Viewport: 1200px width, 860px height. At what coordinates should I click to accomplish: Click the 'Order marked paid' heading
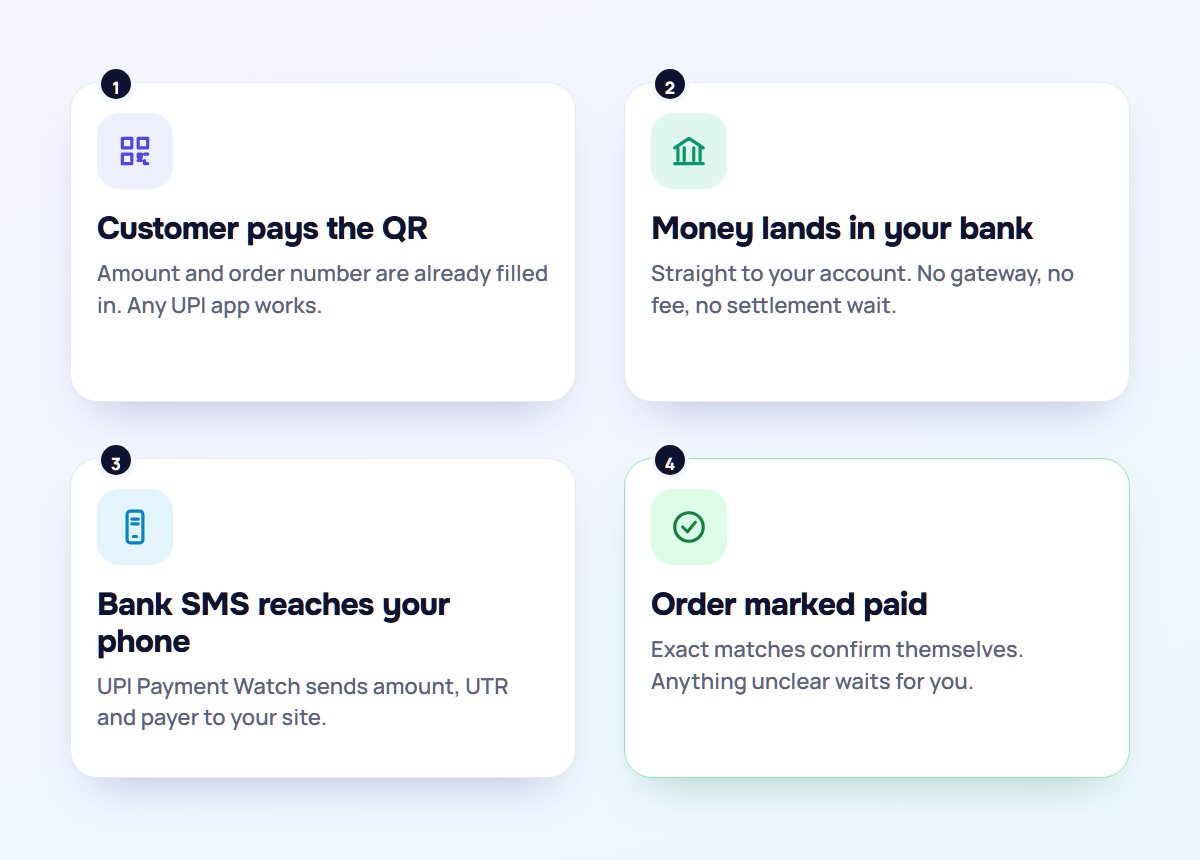(789, 605)
